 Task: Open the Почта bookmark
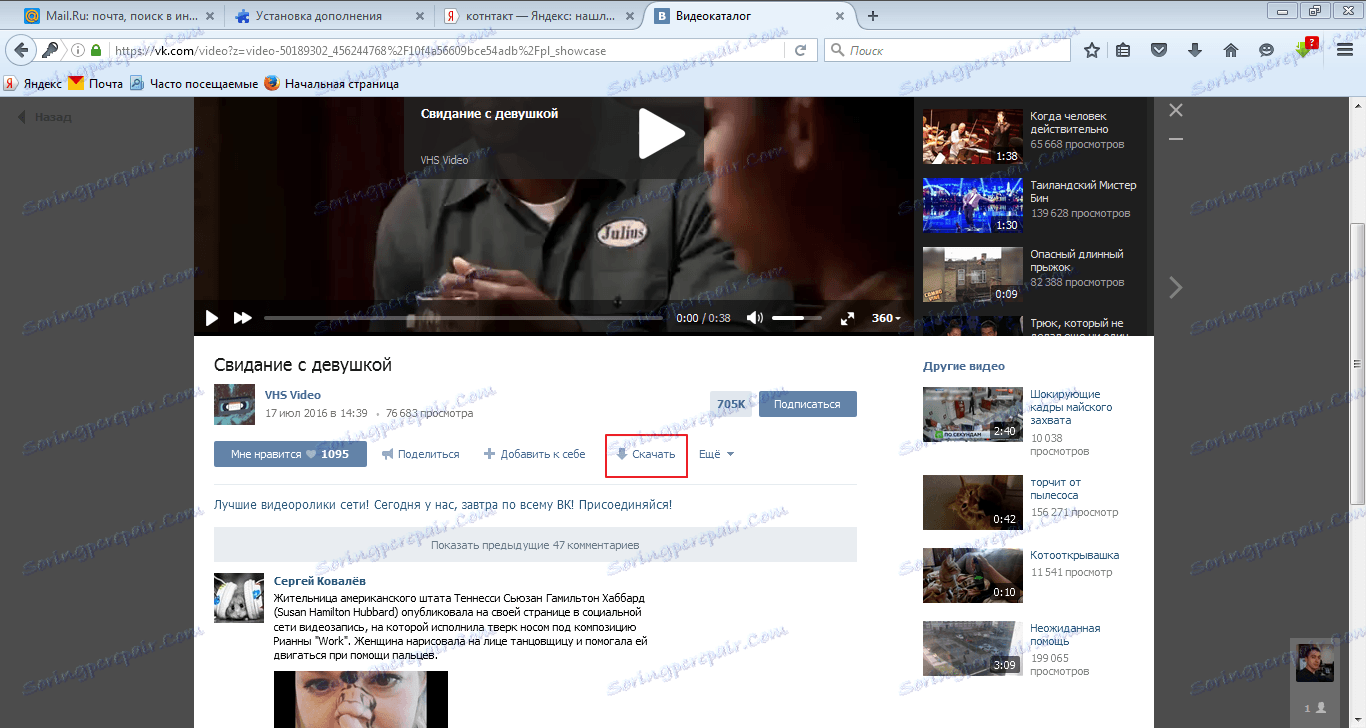pyautogui.click(x=96, y=84)
